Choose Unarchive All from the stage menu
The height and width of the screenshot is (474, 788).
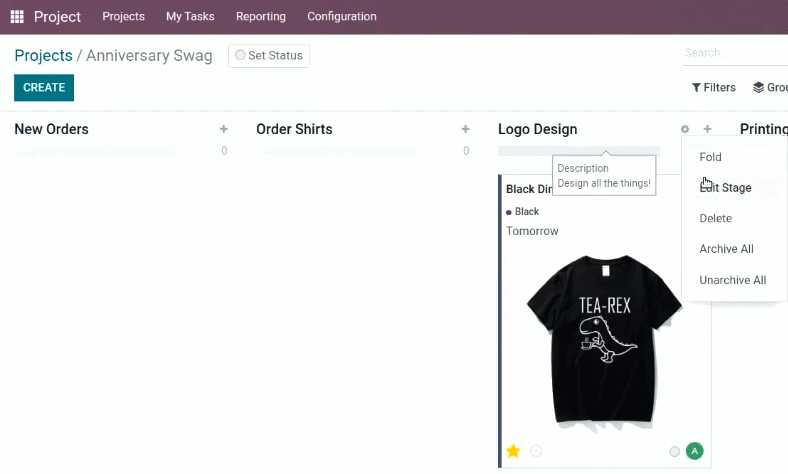click(x=734, y=280)
